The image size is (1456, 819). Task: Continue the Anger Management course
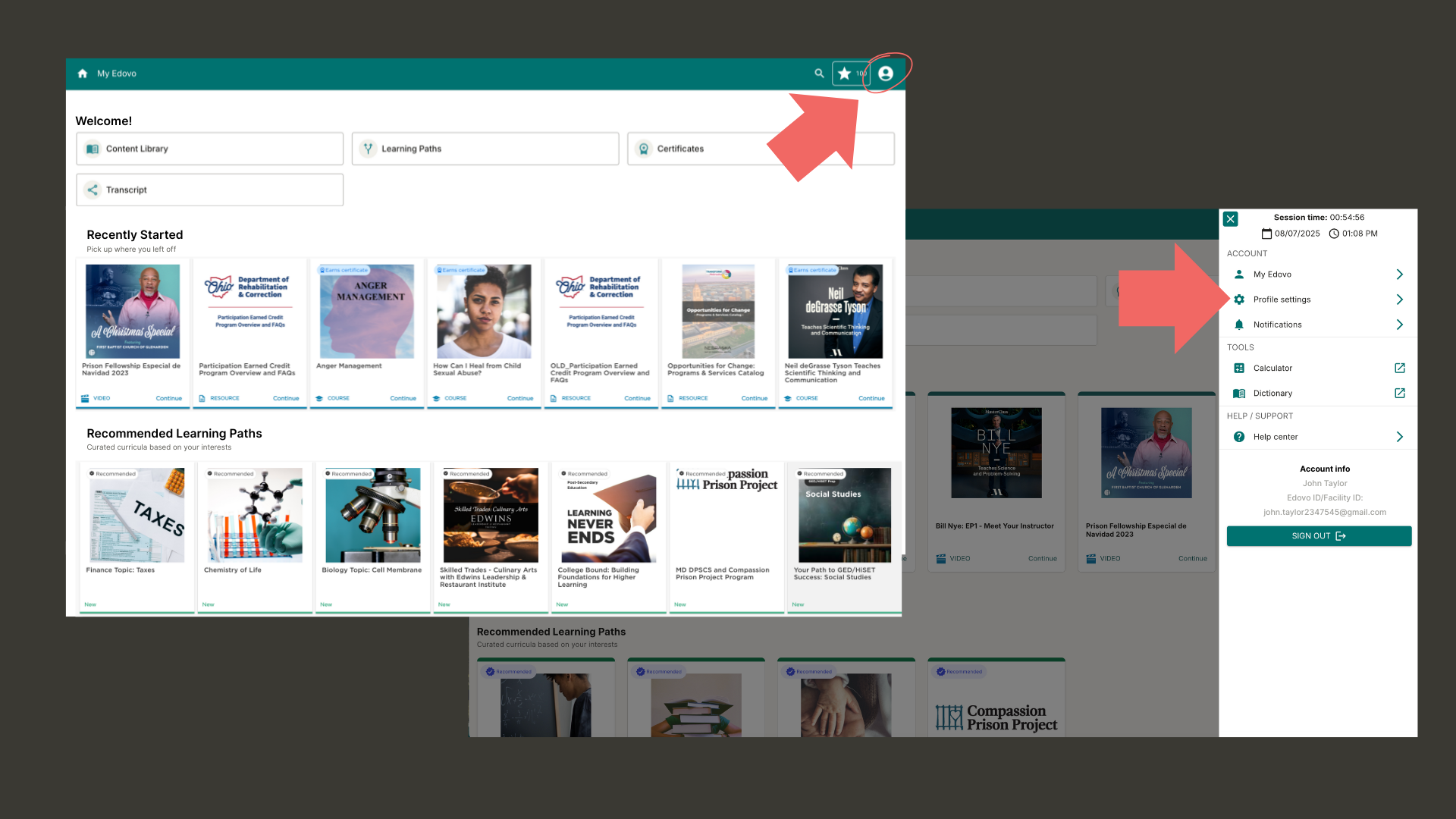pos(403,398)
